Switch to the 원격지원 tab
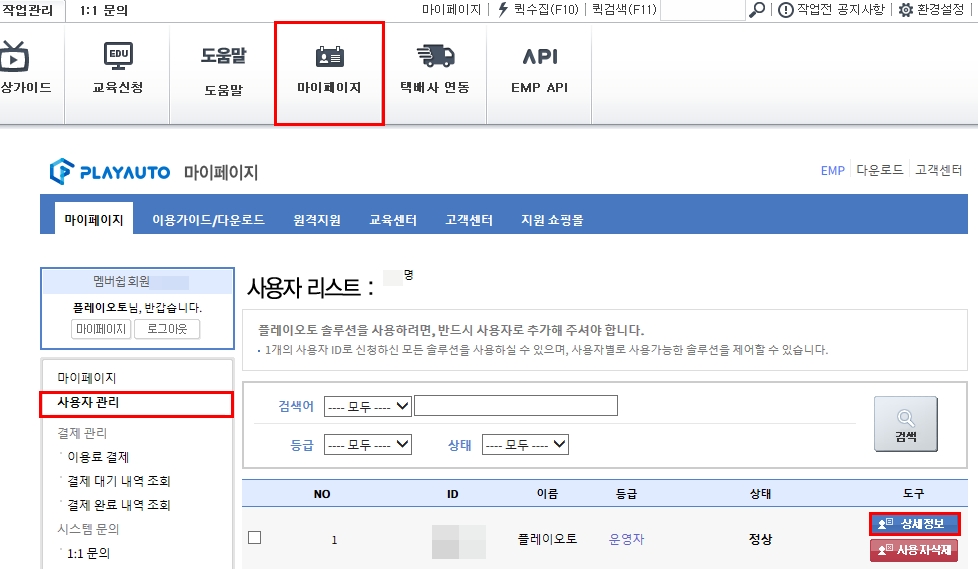This screenshot has height=569, width=978. click(x=317, y=220)
